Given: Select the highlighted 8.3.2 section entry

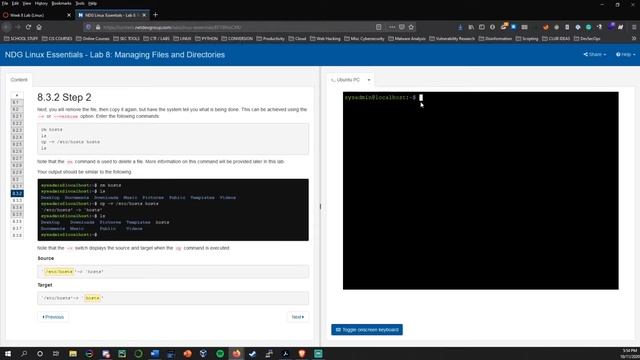Looking at the screenshot, I should point(17,193).
